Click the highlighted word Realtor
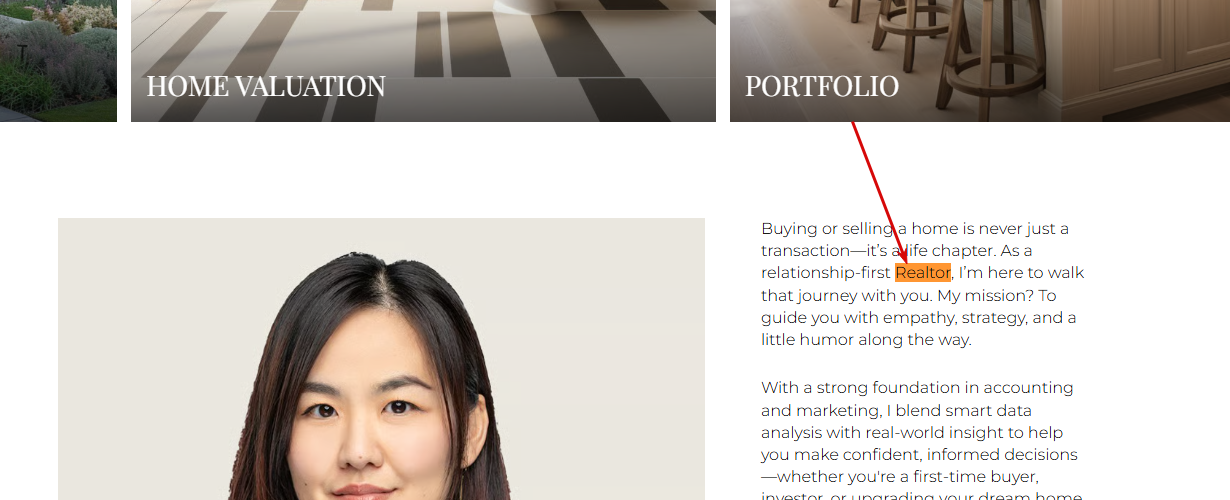Screen dimensions: 1230x500 click(x=922, y=273)
